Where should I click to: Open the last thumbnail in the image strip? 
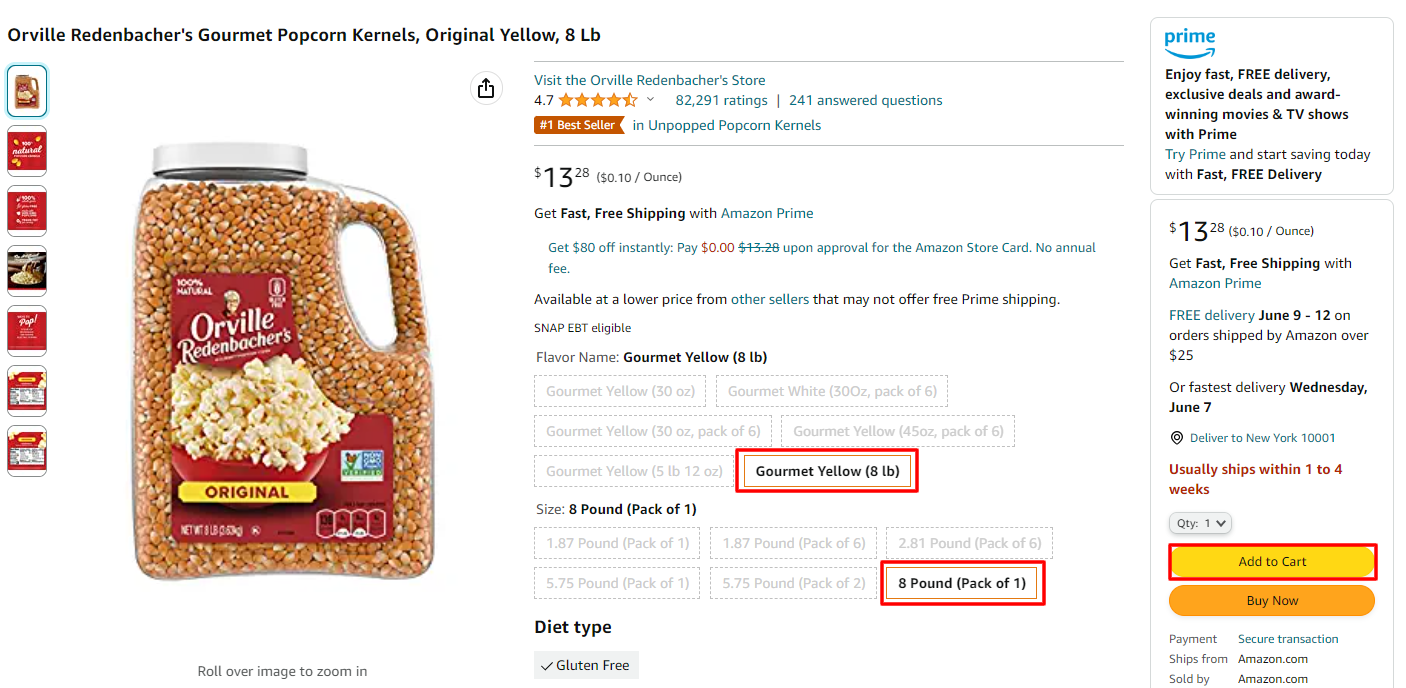[27, 450]
